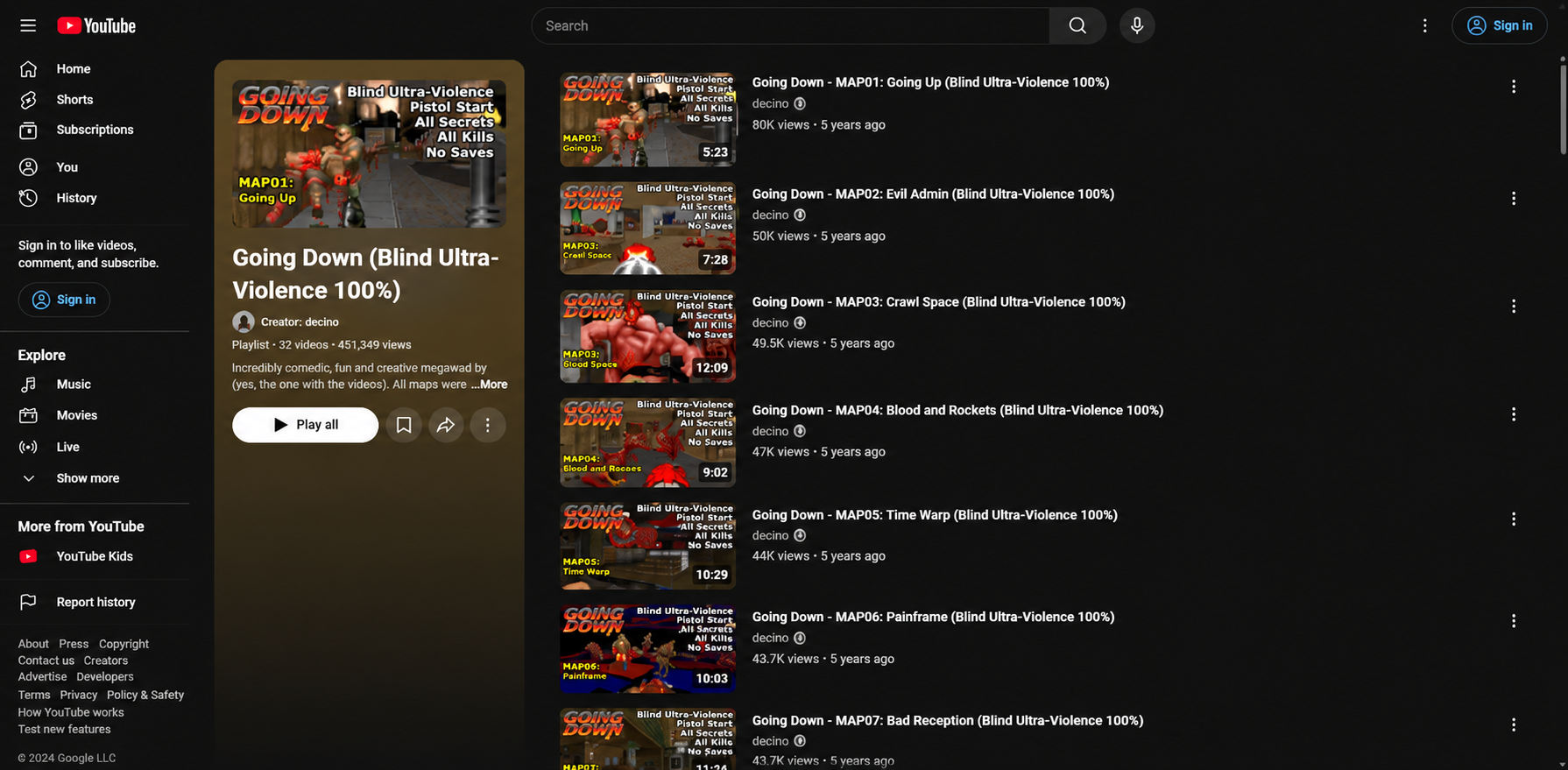Open MAP03 Crawl Space video title
The height and width of the screenshot is (770, 1568).
tap(938, 301)
